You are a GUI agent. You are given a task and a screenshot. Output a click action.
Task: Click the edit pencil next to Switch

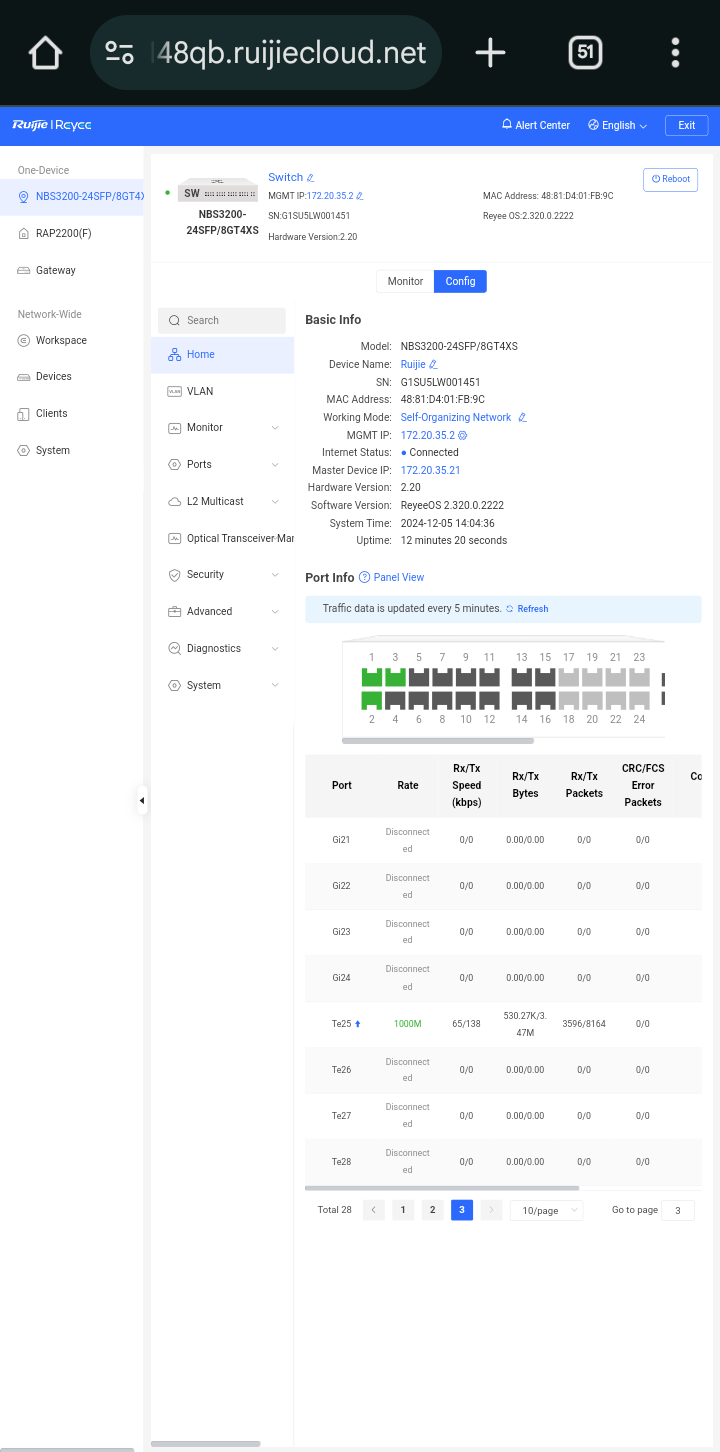tap(310, 178)
